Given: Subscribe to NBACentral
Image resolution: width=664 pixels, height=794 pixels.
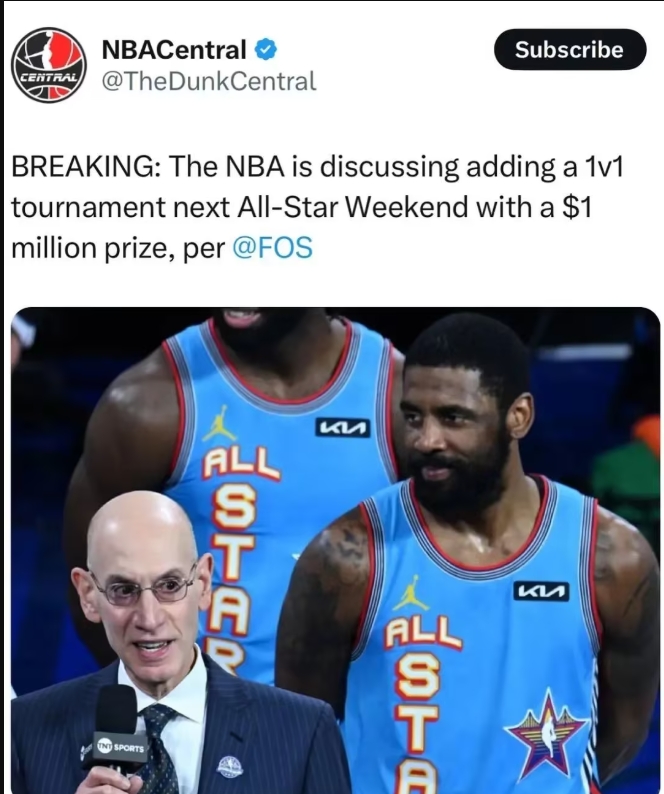Looking at the screenshot, I should [x=570, y=49].
